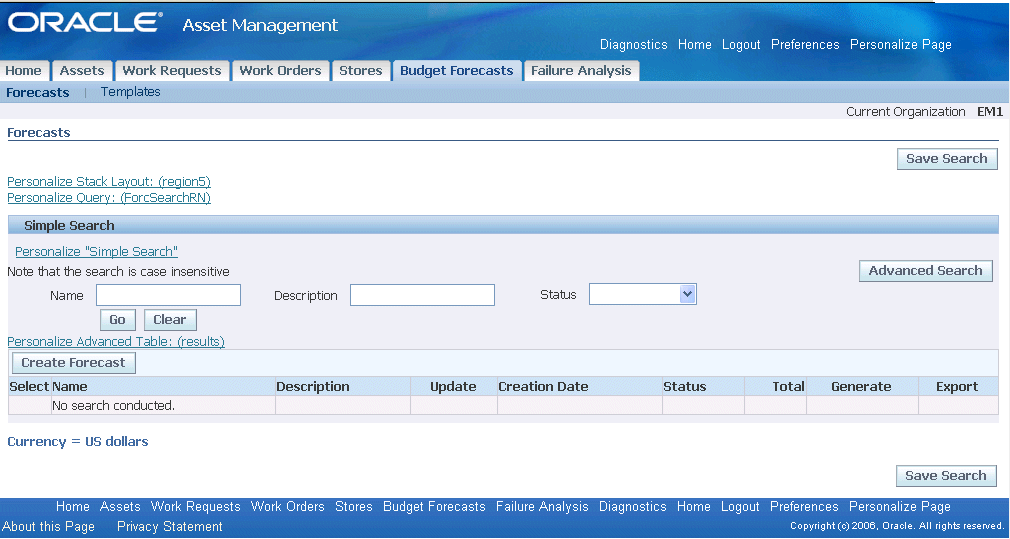Click Work Orders link in footer
This screenshot has height=539, width=1010.
click(288, 506)
